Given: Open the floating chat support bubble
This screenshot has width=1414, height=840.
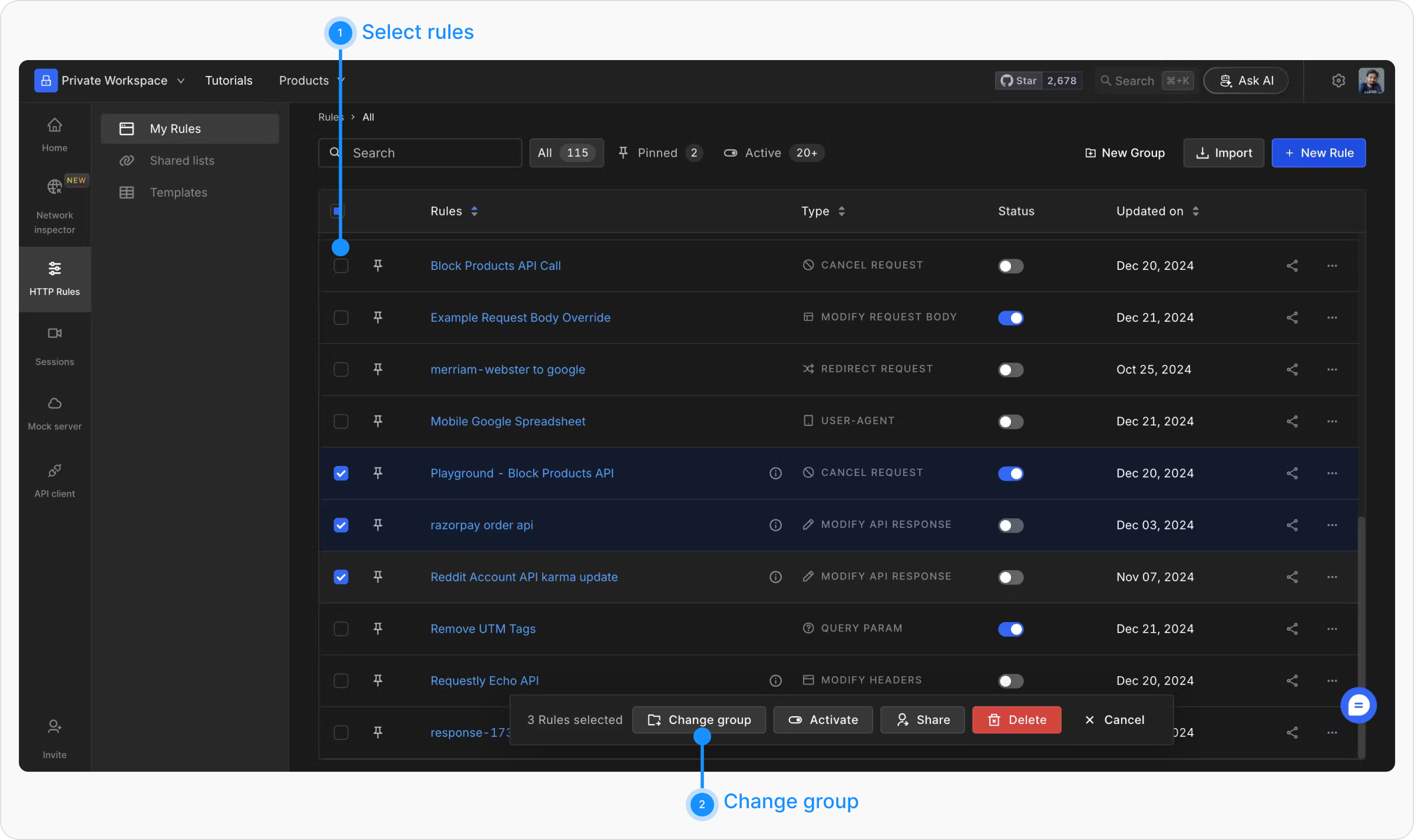Looking at the screenshot, I should [1358, 705].
